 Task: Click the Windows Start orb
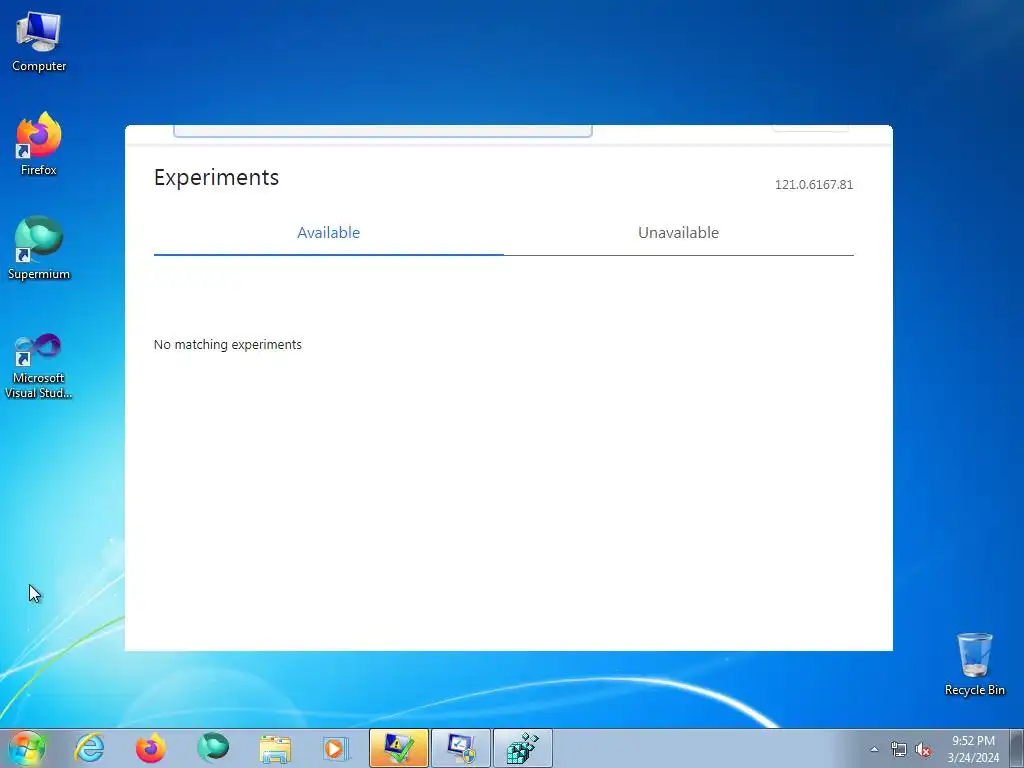tap(27, 748)
